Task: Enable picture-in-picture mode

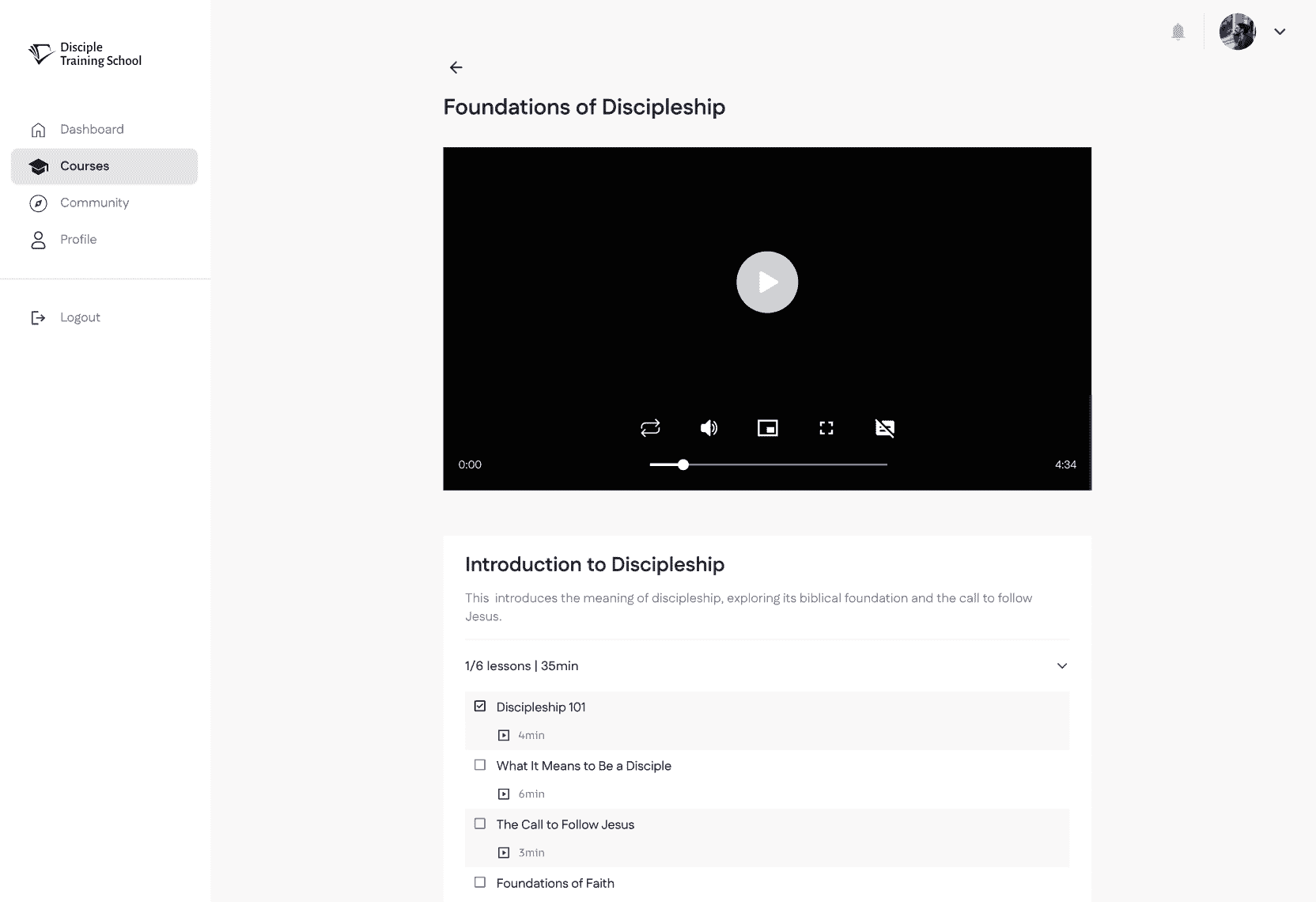Action: 768,428
